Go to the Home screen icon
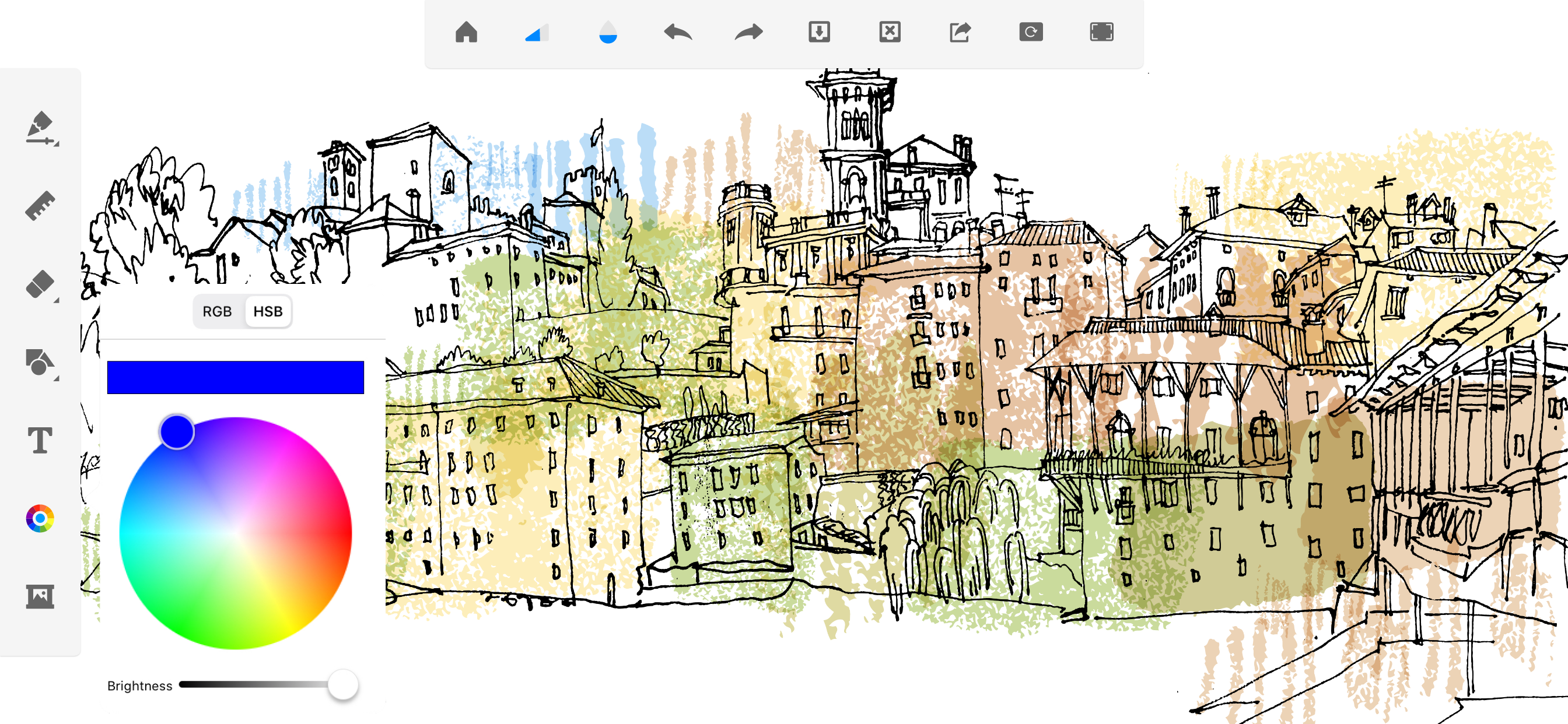Screen dimensions: 1568x724 (x=466, y=31)
